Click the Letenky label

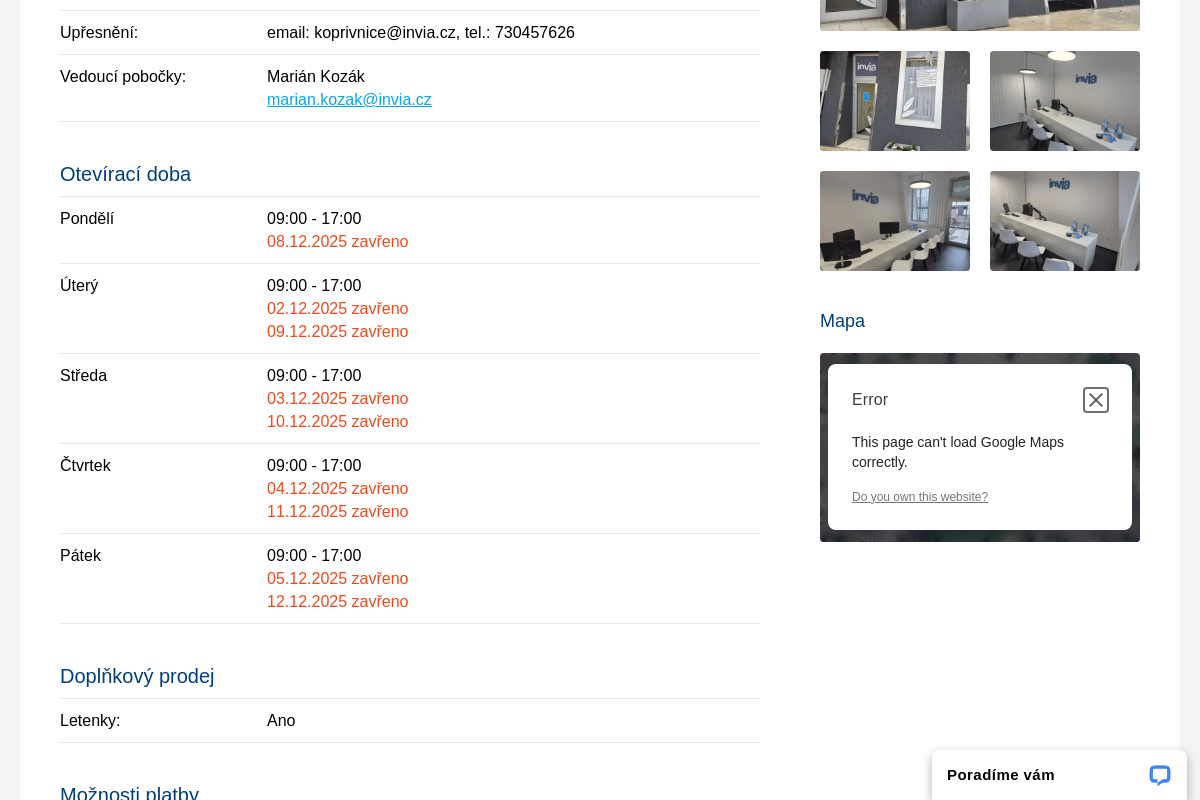pyautogui.click(x=90, y=721)
